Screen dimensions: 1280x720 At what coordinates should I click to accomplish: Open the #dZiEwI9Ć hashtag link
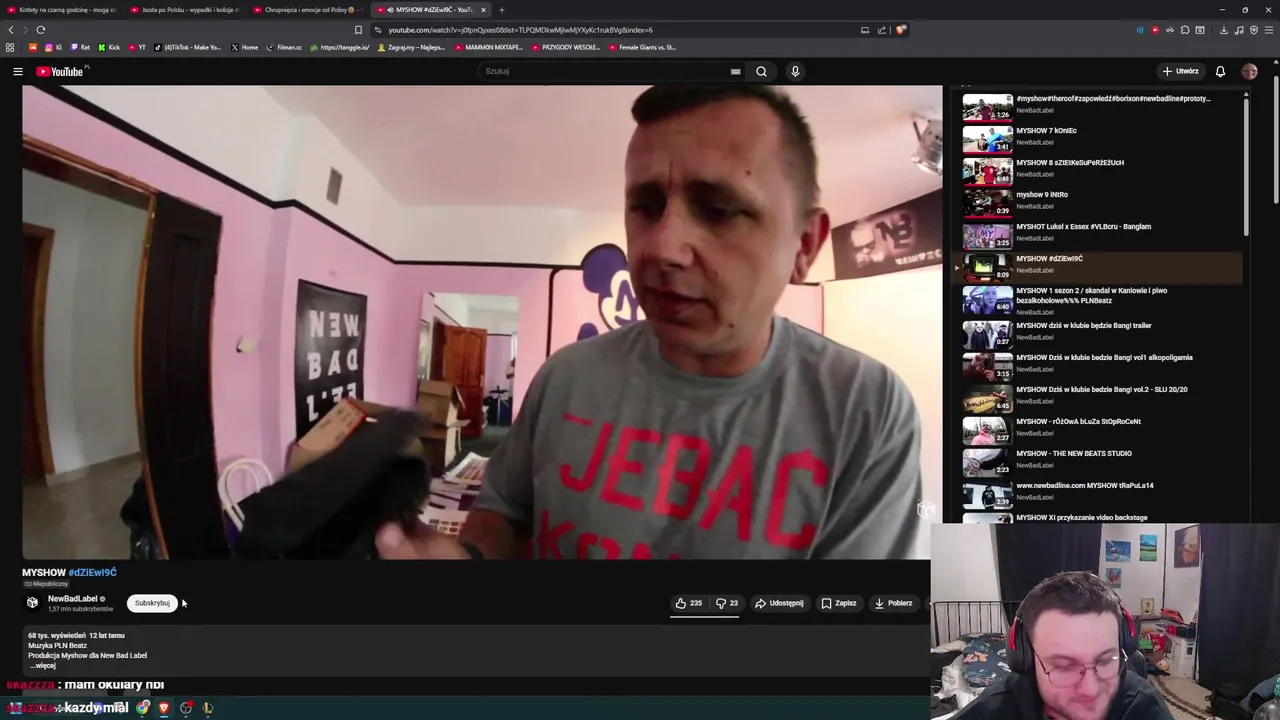point(92,572)
